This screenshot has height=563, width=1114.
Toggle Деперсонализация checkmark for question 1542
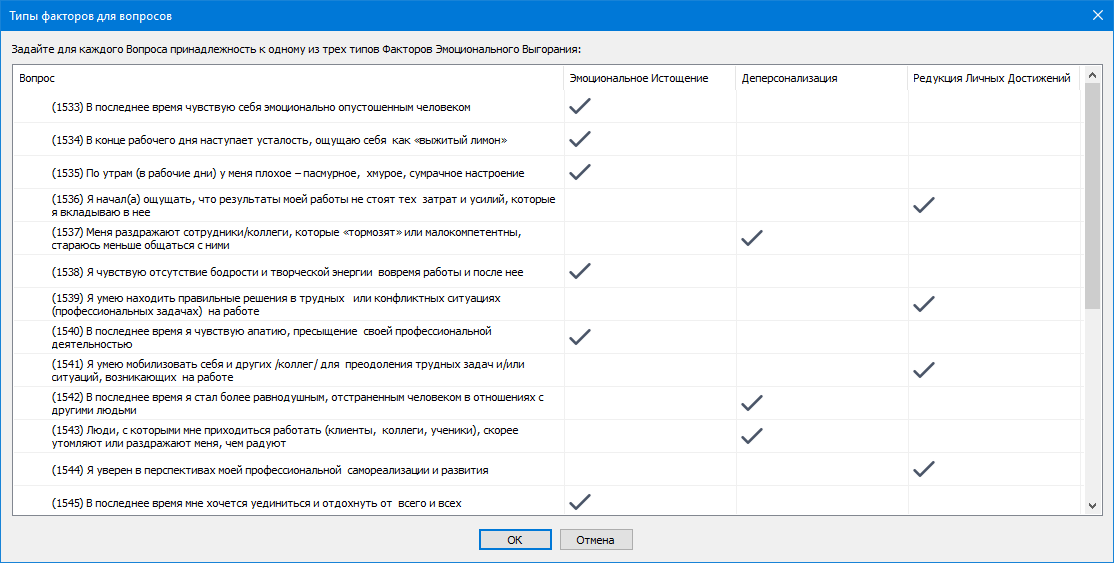point(752,403)
